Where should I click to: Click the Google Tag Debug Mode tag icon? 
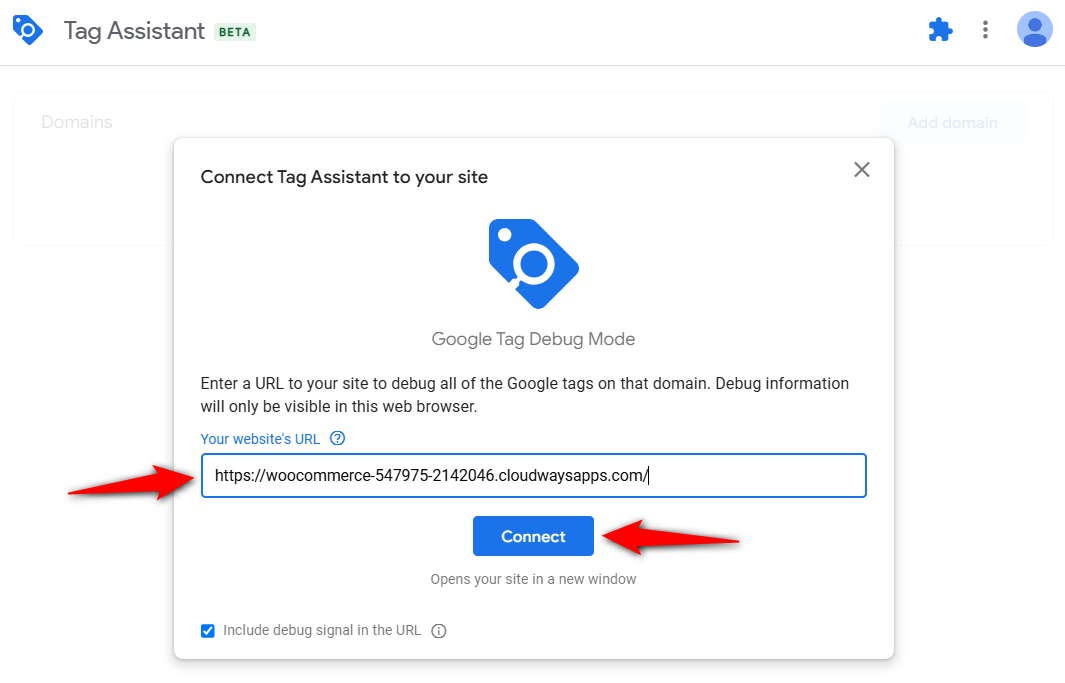(533, 264)
